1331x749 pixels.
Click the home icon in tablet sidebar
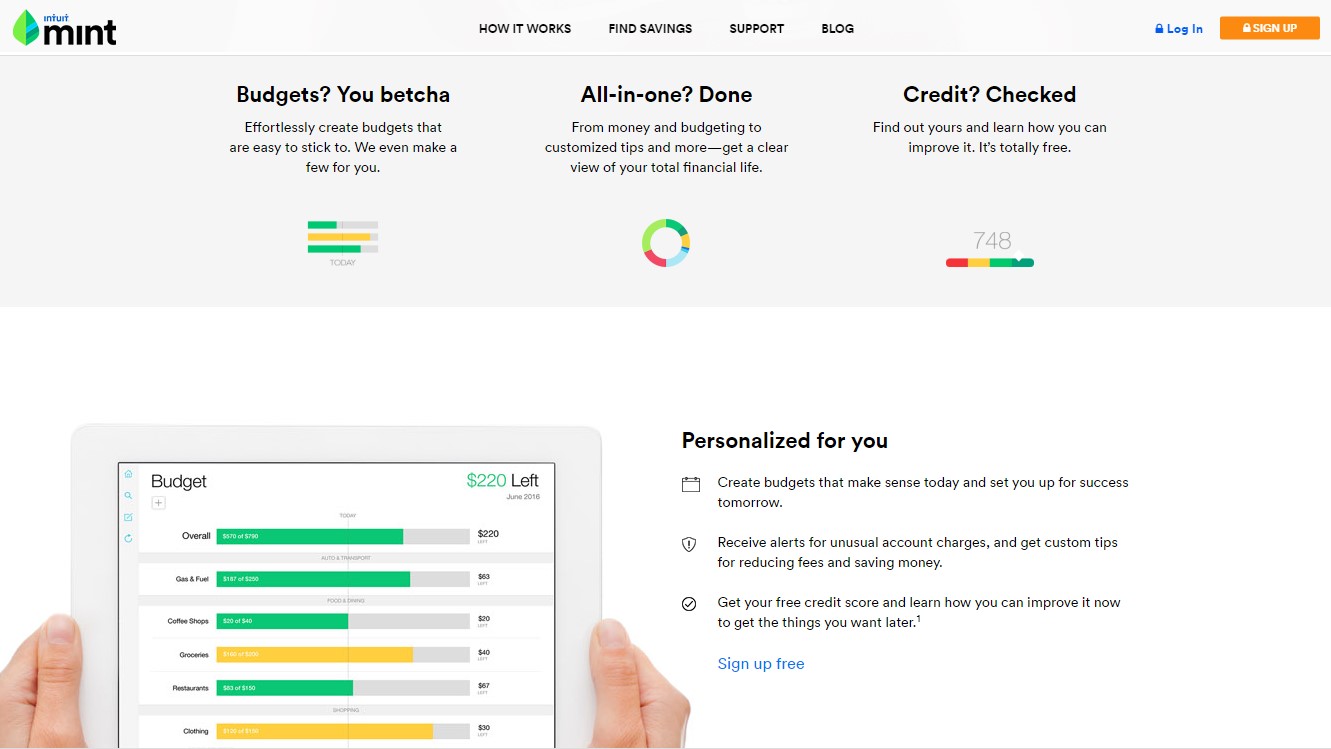pyautogui.click(x=128, y=474)
